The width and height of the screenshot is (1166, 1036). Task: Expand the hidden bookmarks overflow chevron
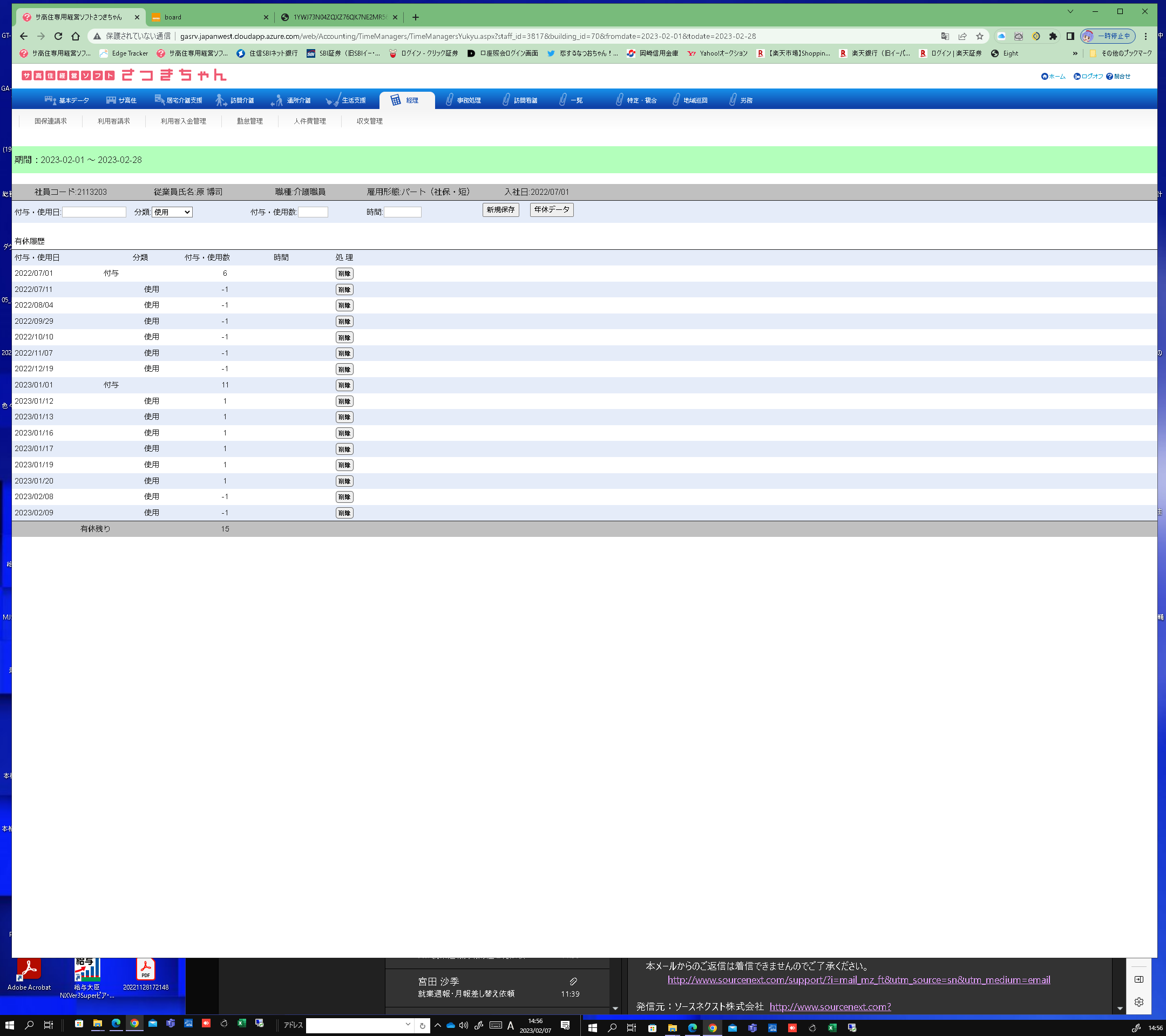pos(1075,53)
